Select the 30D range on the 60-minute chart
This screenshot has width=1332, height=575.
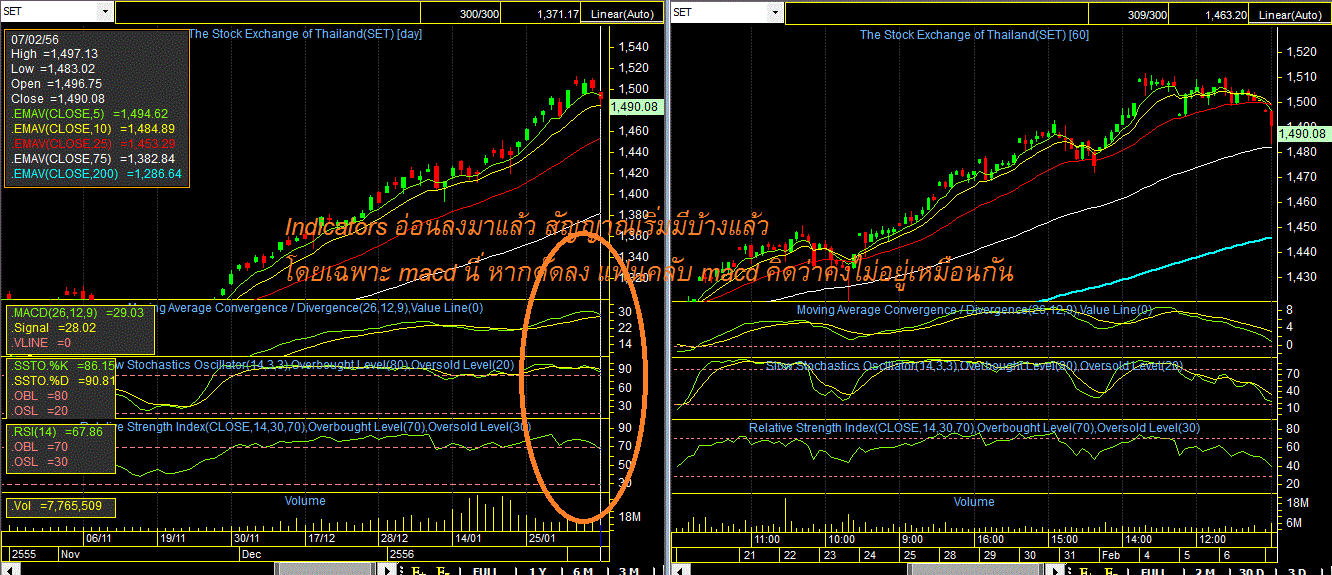[1250, 571]
